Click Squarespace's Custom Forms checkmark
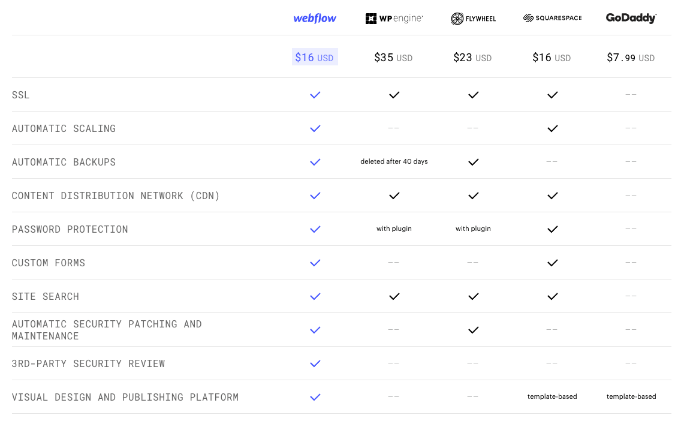The width and height of the screenshot is (678, 421). pyautogui.click(x=552, y=263)
